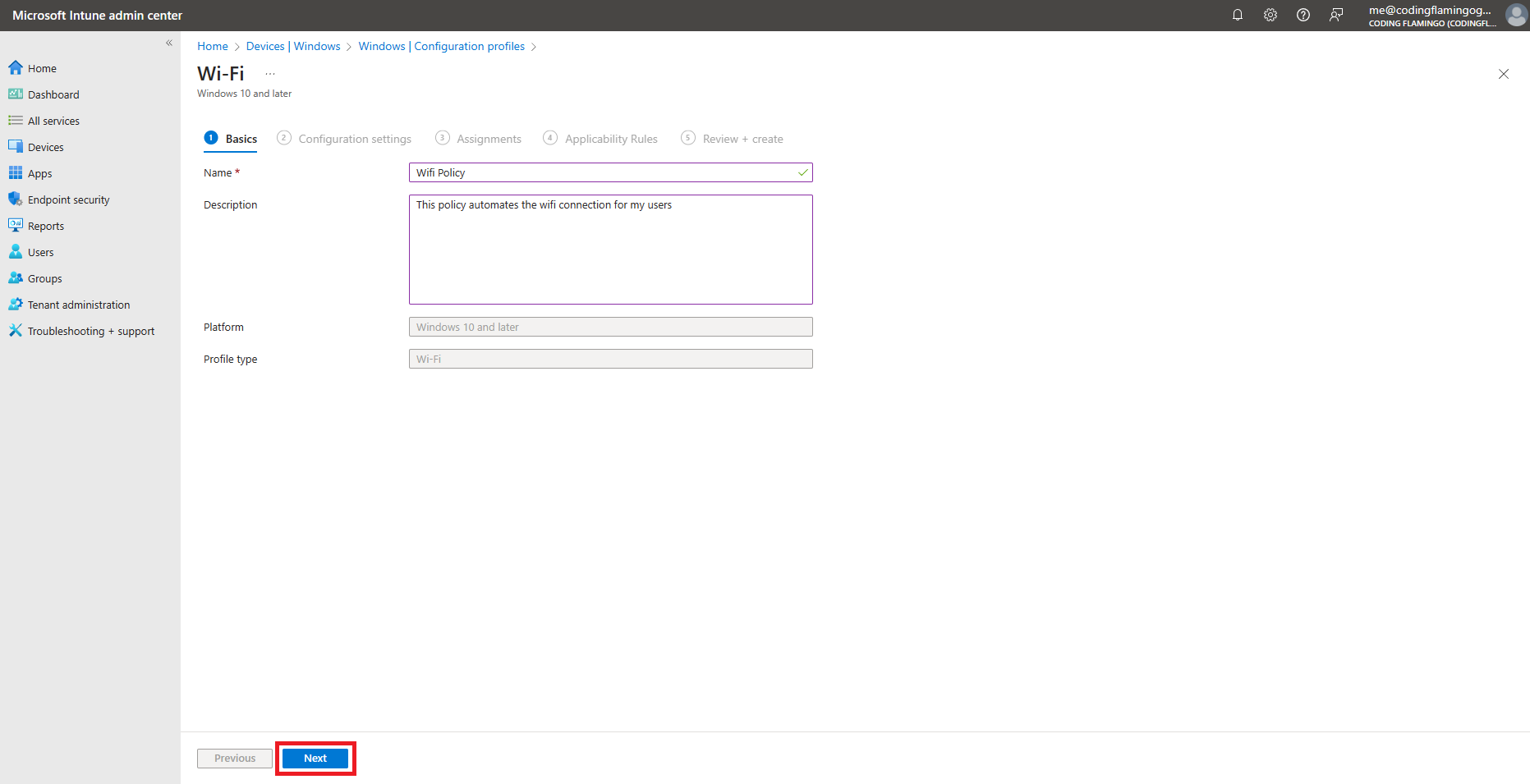Open the help question mark icon
Viewport: 1530px width, 784px height.
point(1303,15)
